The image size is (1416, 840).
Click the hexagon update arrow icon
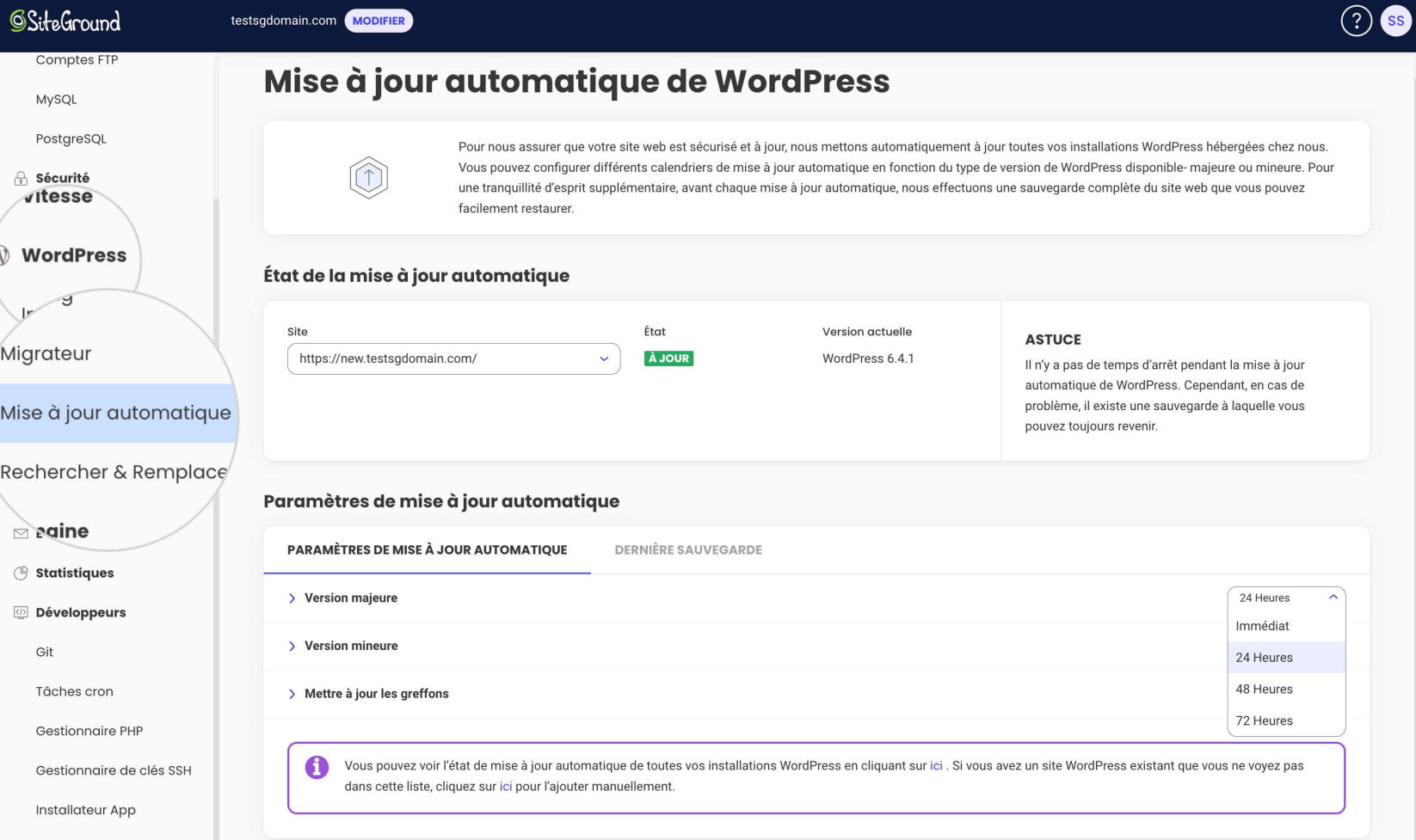(x=369, y=178)
